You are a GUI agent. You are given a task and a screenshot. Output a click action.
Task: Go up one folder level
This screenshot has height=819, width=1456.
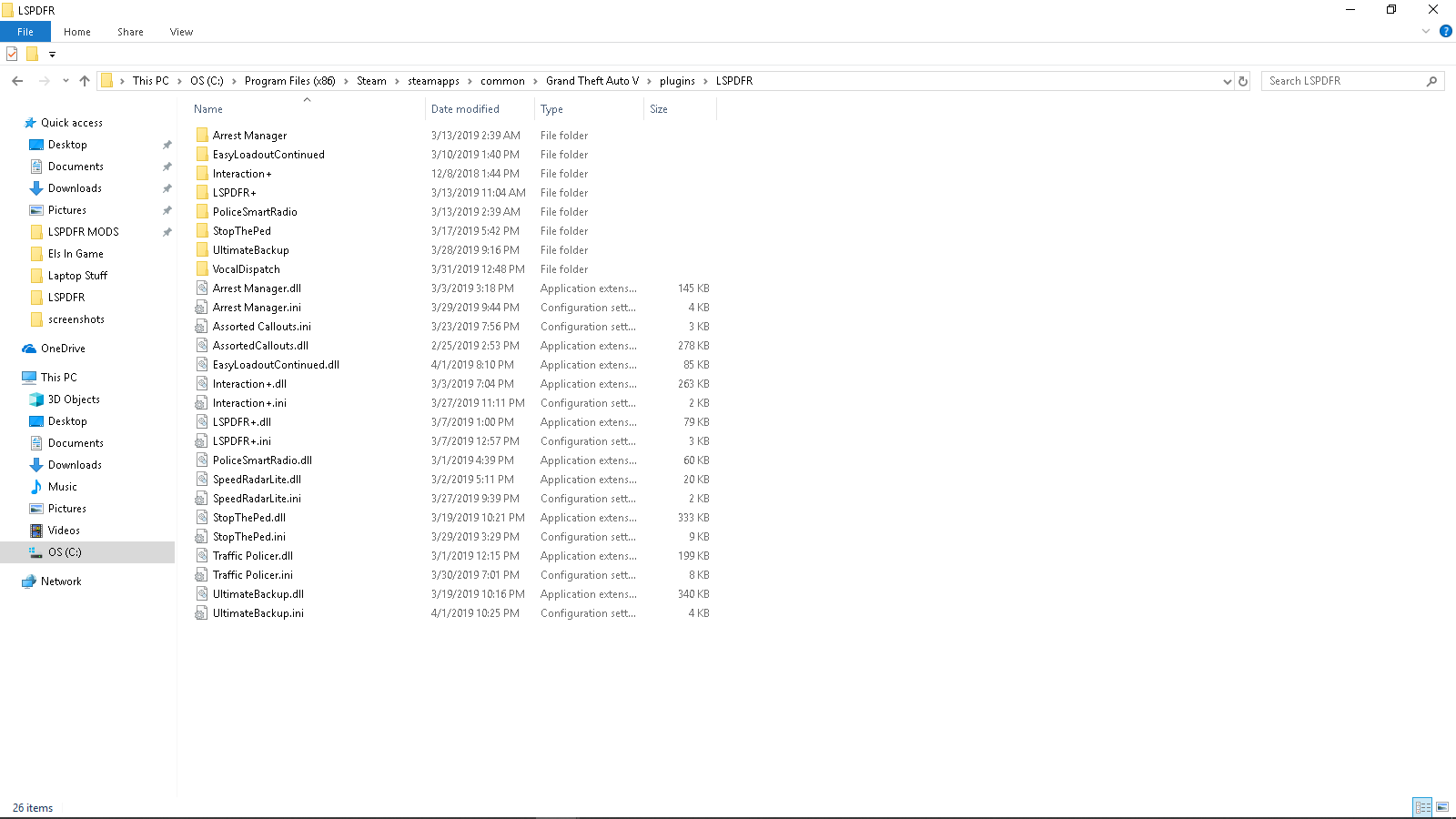pos(85,81)
